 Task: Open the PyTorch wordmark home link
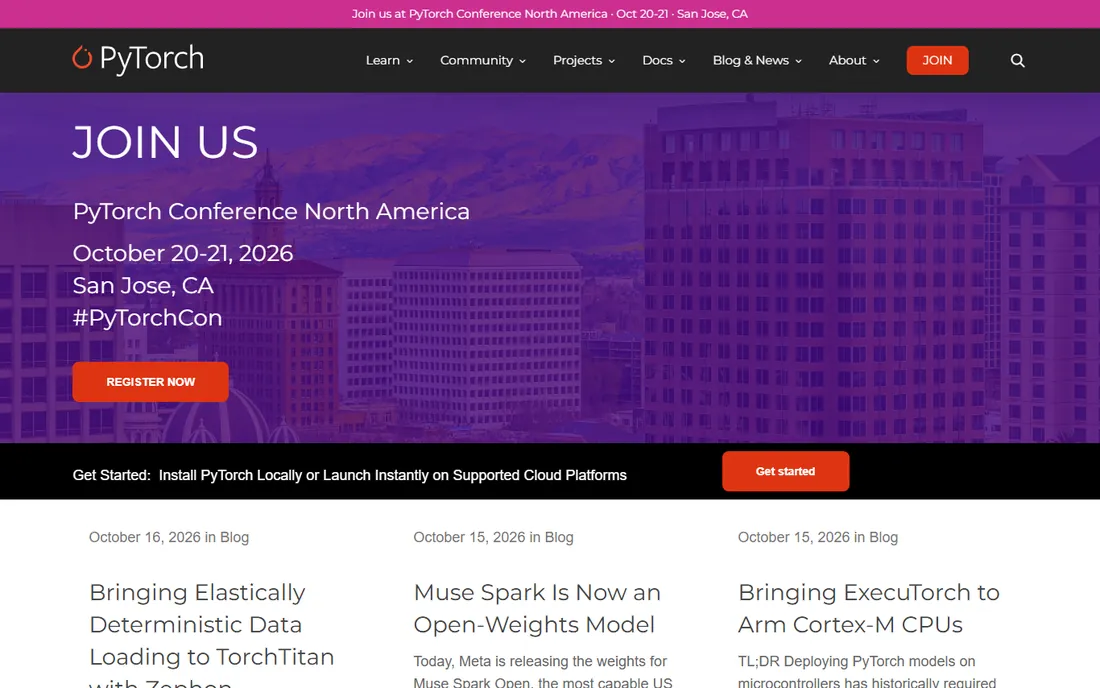tap(152, 59)
